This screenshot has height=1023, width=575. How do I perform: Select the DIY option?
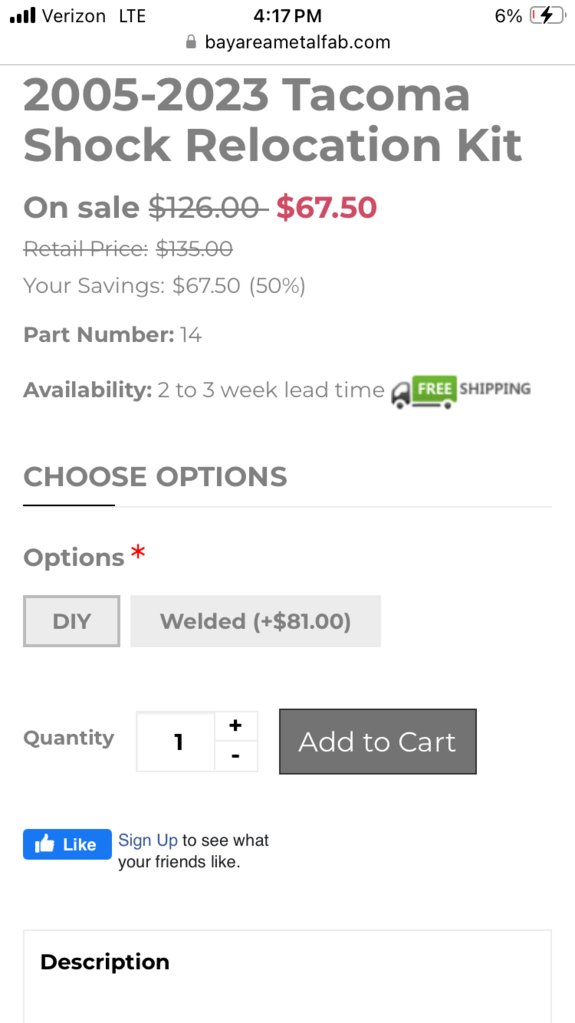(x=72, y=621)
